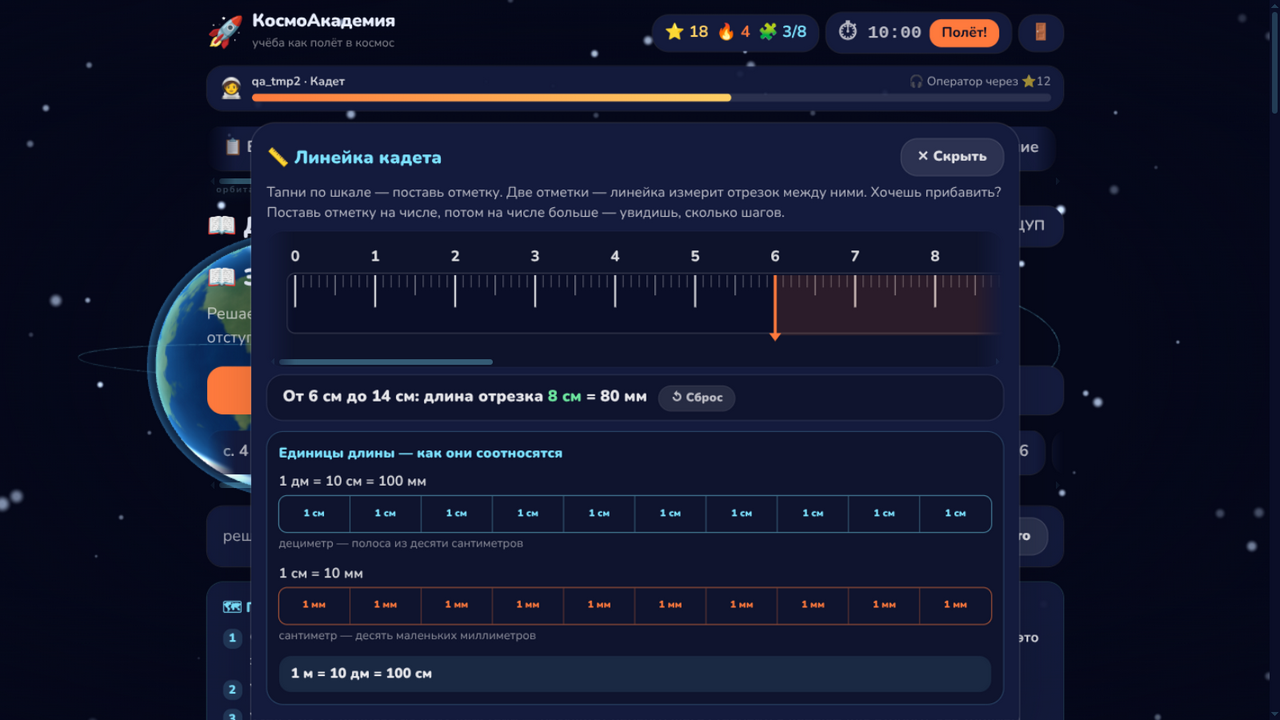Screen dimensions: 1280x720
Task: Click the astronaut avatar icon
Action: click(231, 87)
